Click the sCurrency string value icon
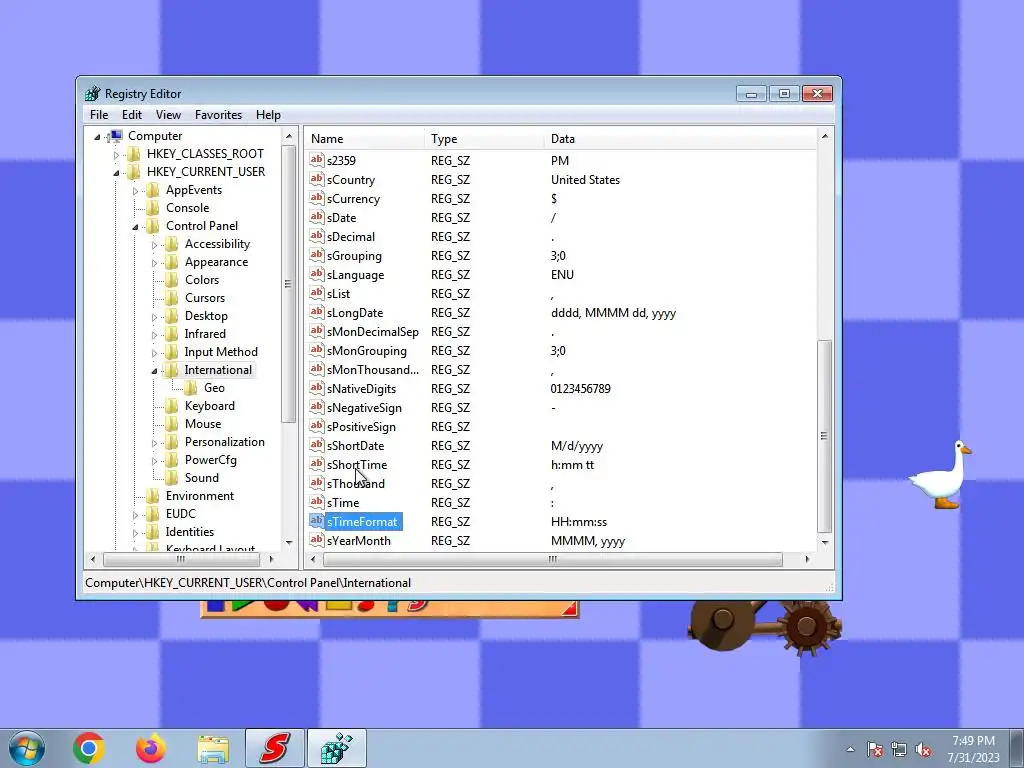The width and height of the screenshot is (1024, 768). pyautogui.click(x=317, y=198)
